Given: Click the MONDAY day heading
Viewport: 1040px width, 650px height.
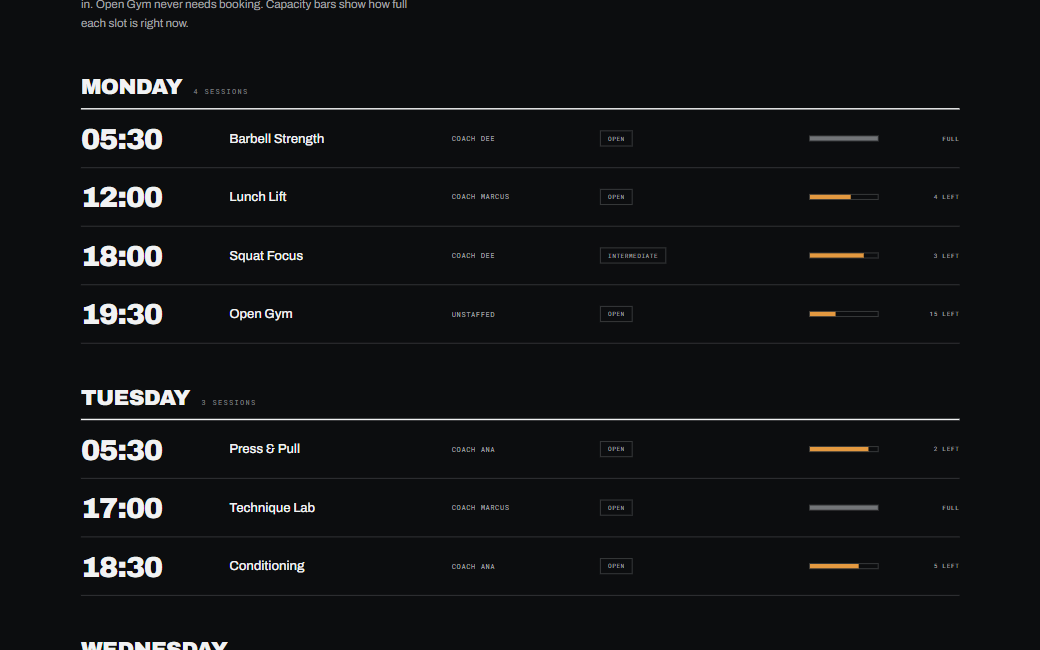Looking at the screenshot, I should coord(131,87).
